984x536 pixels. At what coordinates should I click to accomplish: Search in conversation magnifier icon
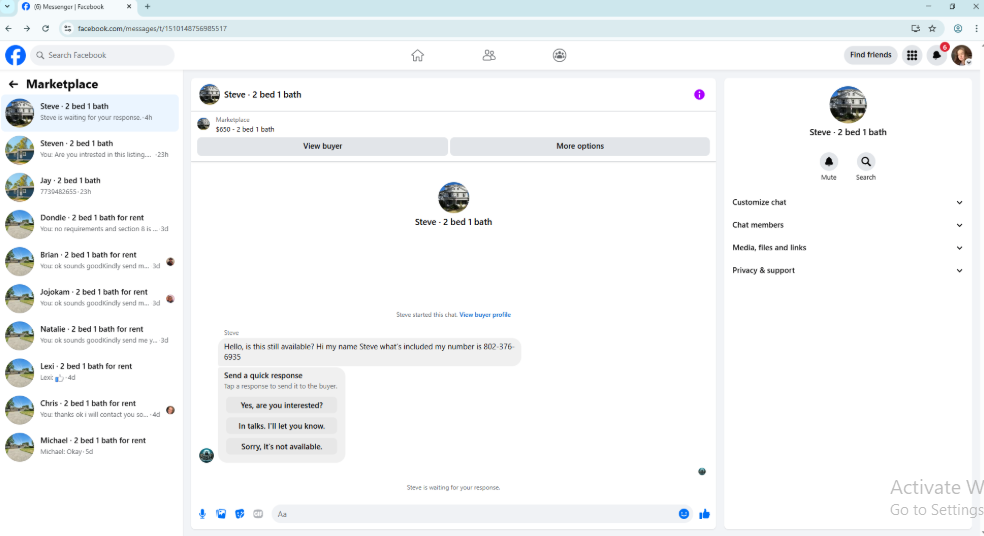click(865, 162)
